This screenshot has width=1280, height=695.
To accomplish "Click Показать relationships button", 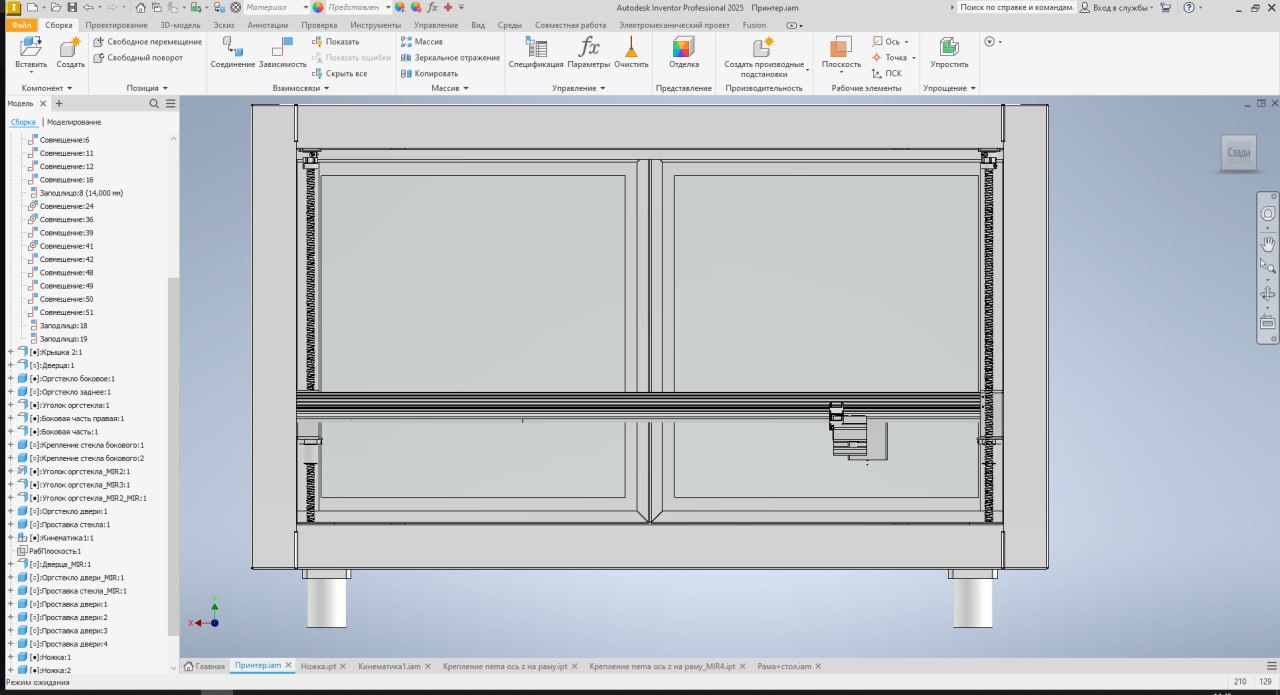I will tap(335, 42).
